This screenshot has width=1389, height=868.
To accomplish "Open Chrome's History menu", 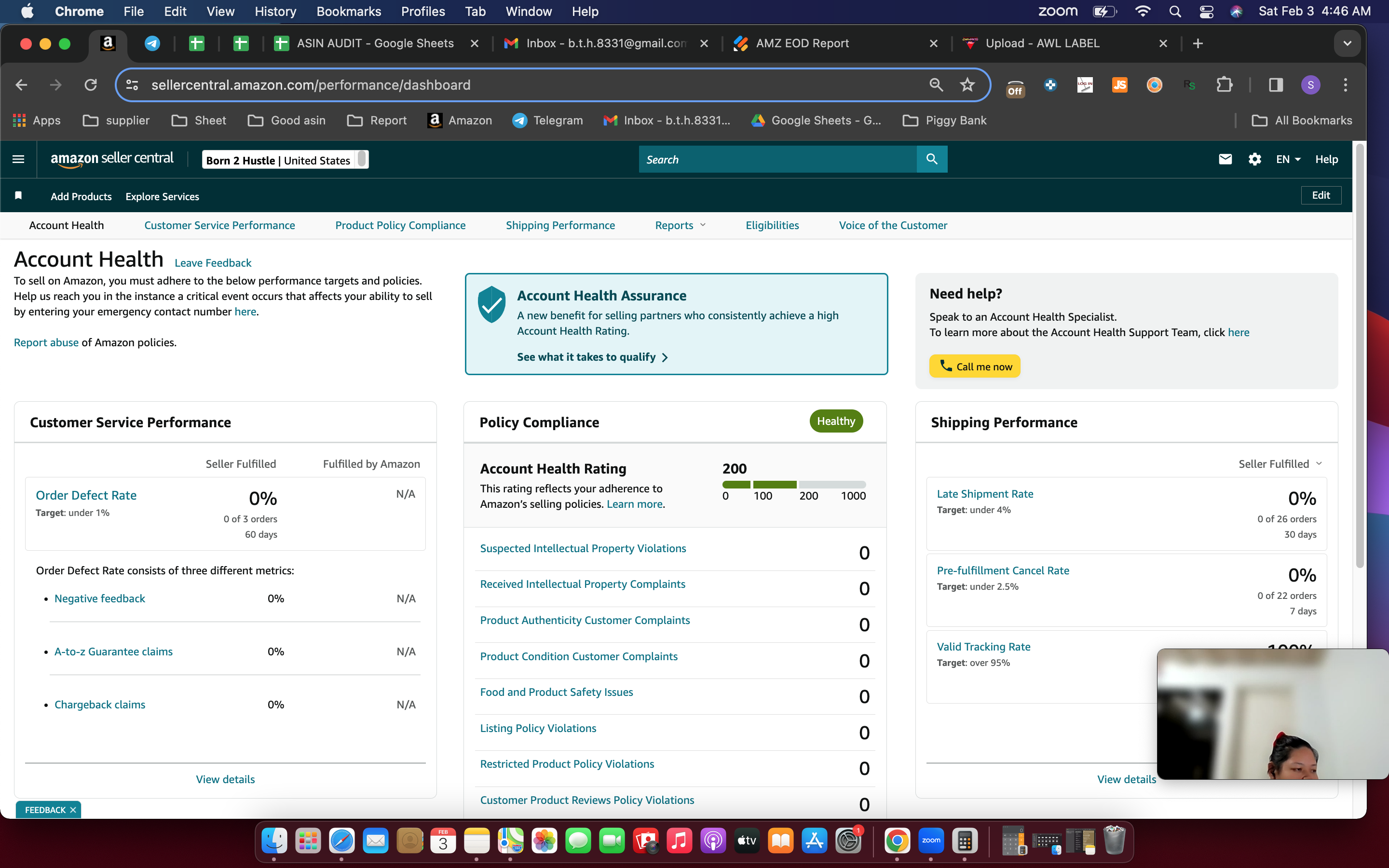I will [x=275, y=12].
